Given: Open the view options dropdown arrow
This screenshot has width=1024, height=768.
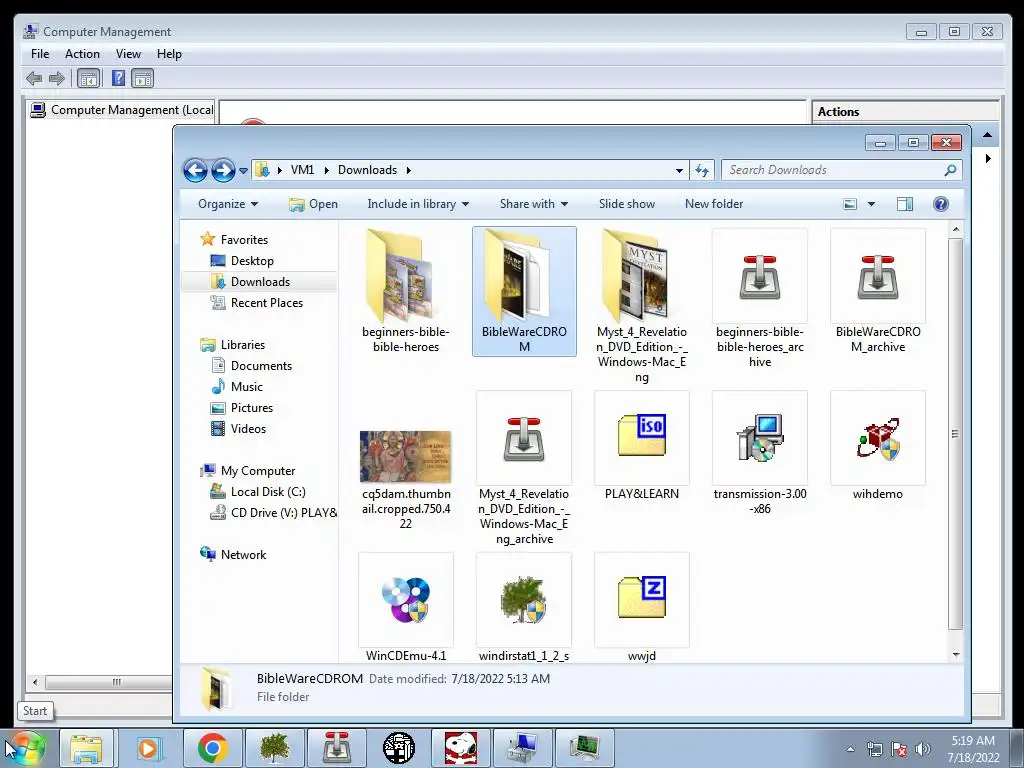Looking at the screenshot, I should [871, 204].
